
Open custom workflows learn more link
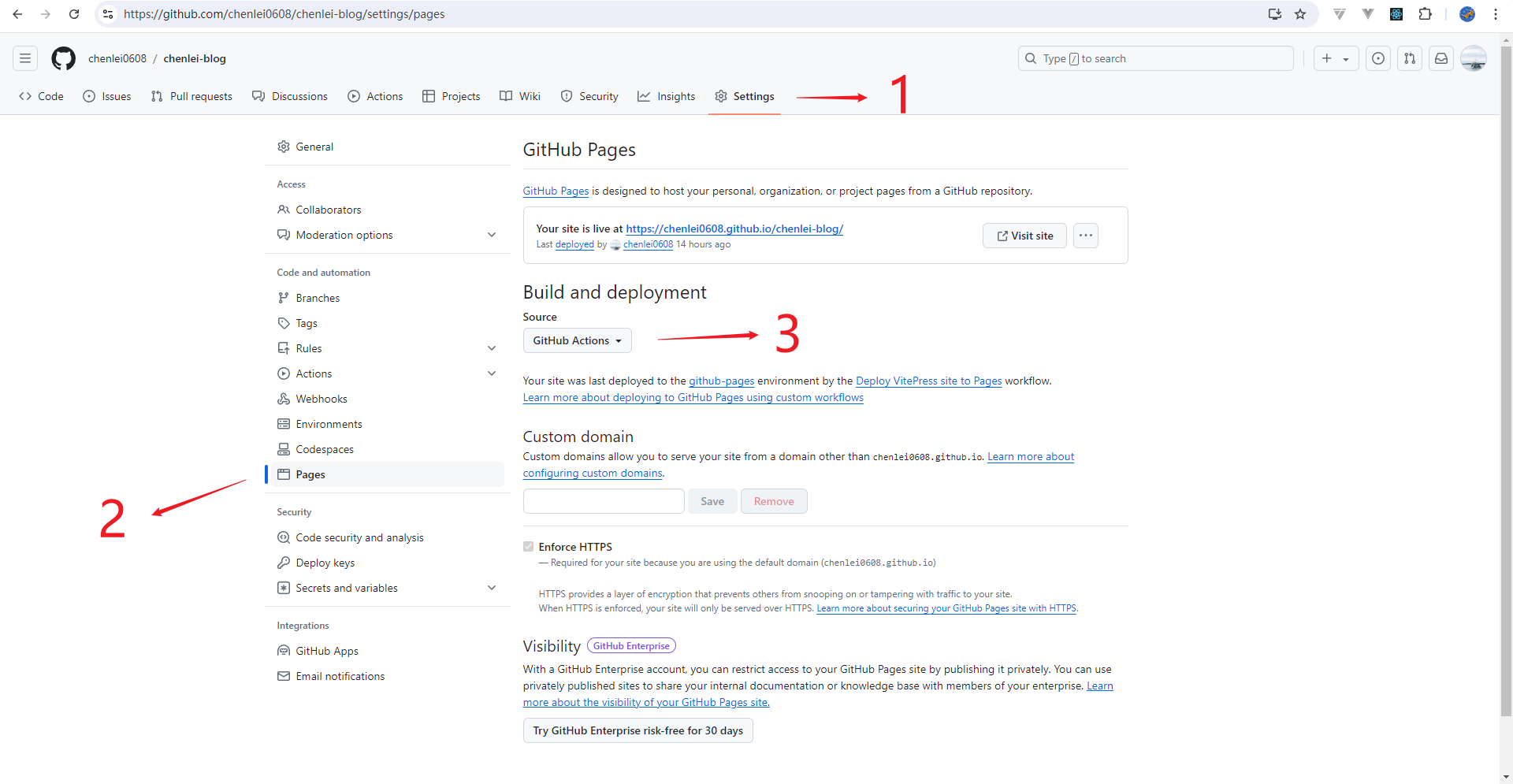coord(693,397)
